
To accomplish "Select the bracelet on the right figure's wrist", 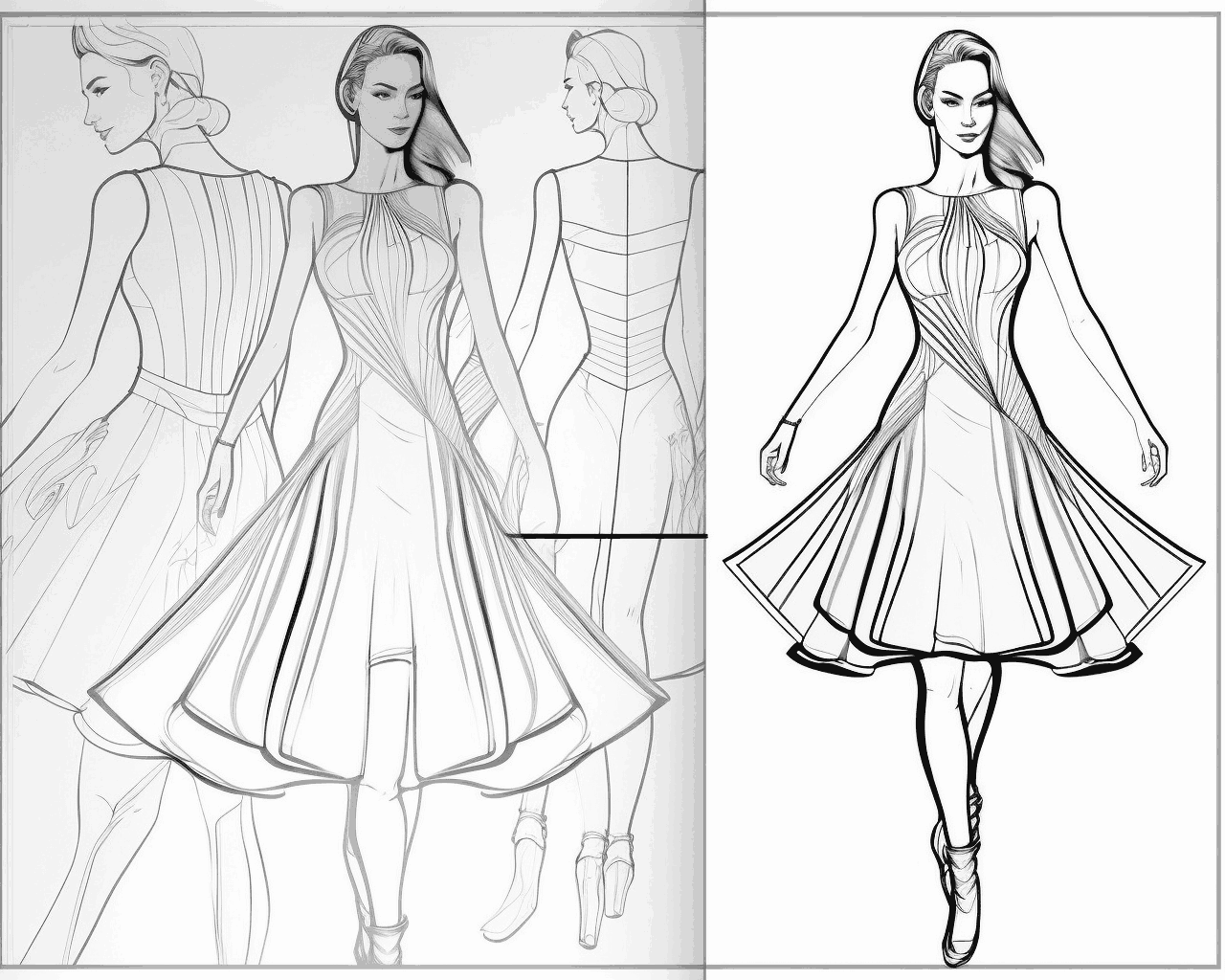I will coord(790,421).
